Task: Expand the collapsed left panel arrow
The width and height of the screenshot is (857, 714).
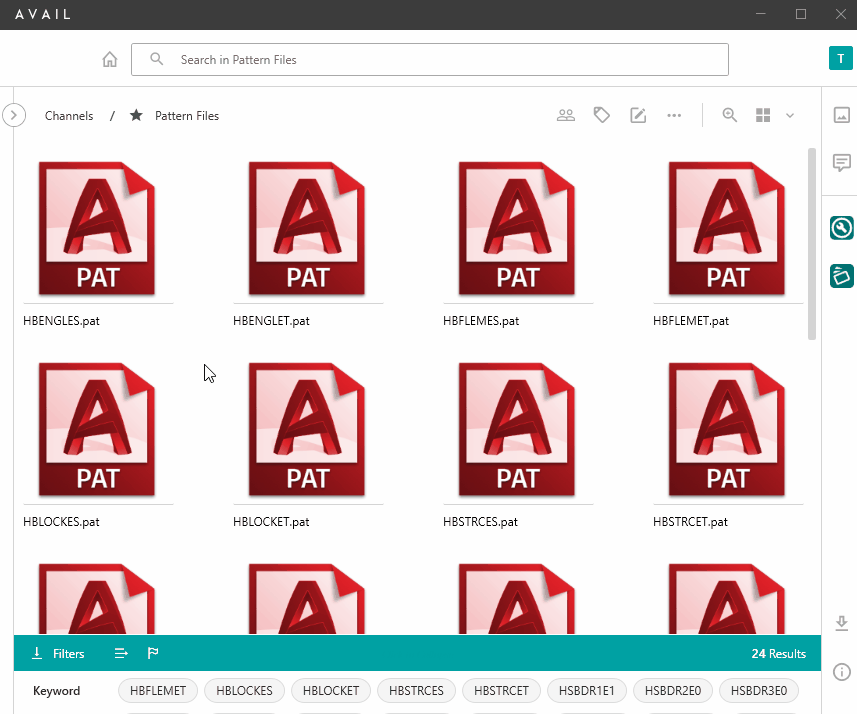Action: tap(13, 115)
